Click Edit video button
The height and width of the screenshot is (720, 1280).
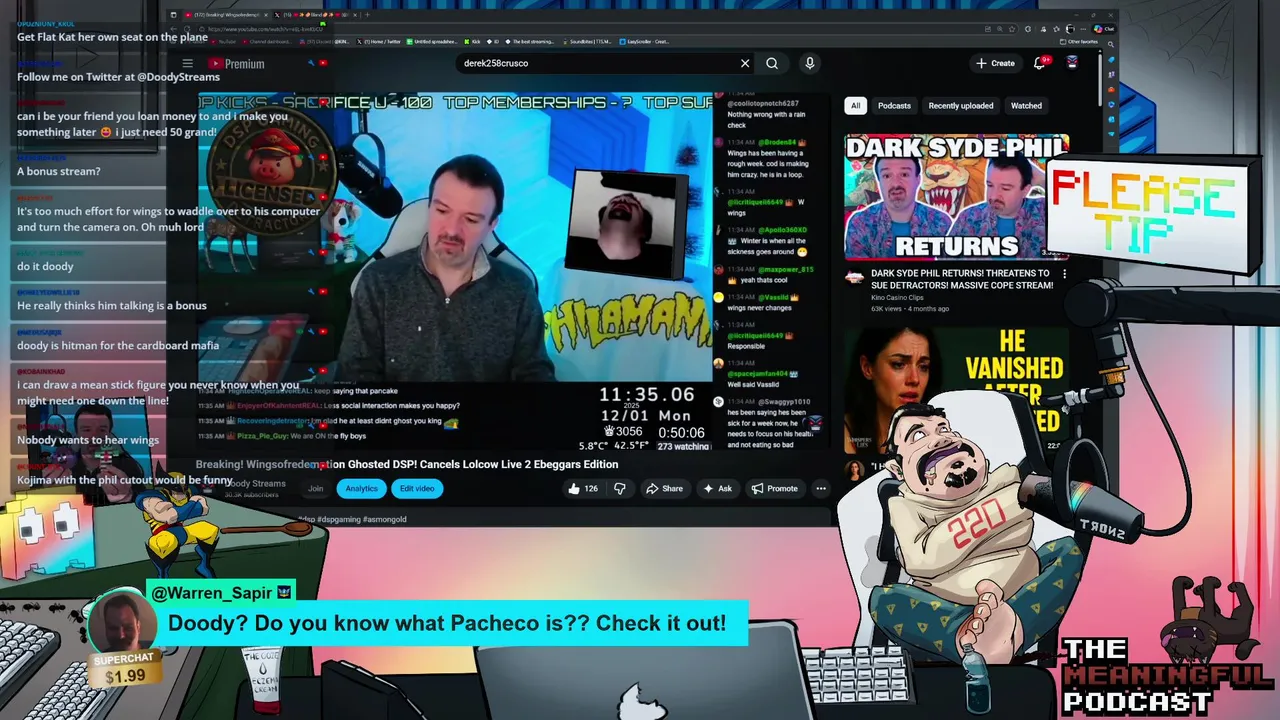tap(417, 489)
